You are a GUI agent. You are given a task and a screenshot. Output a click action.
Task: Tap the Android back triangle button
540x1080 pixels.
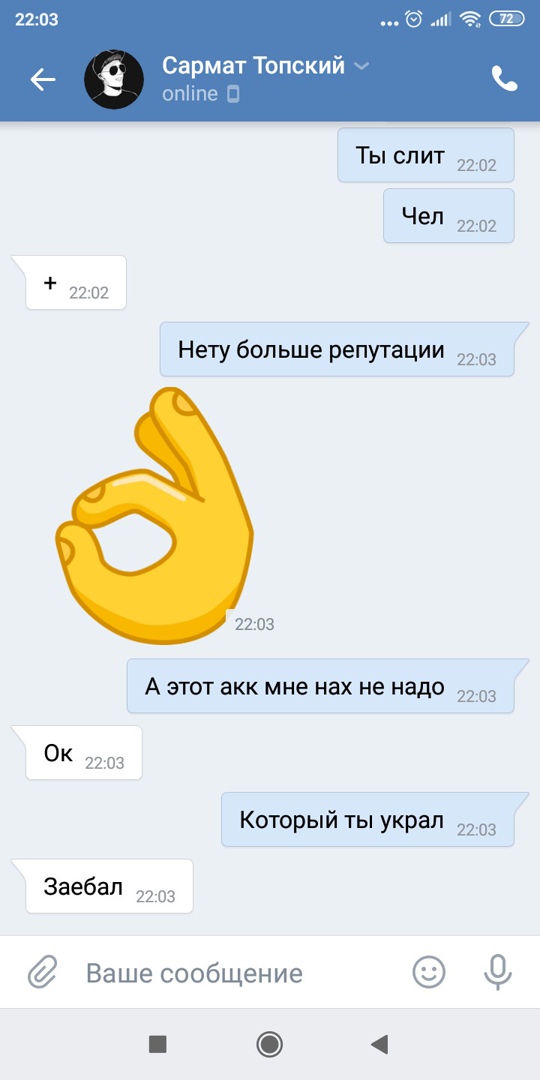click(380, 1044)
